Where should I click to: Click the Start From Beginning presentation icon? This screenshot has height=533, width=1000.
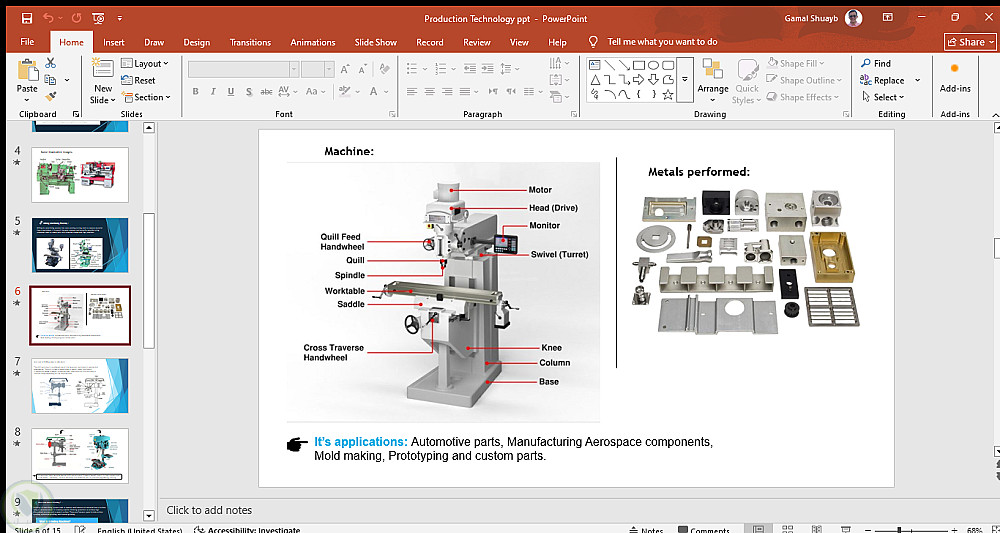click(97, 18)
